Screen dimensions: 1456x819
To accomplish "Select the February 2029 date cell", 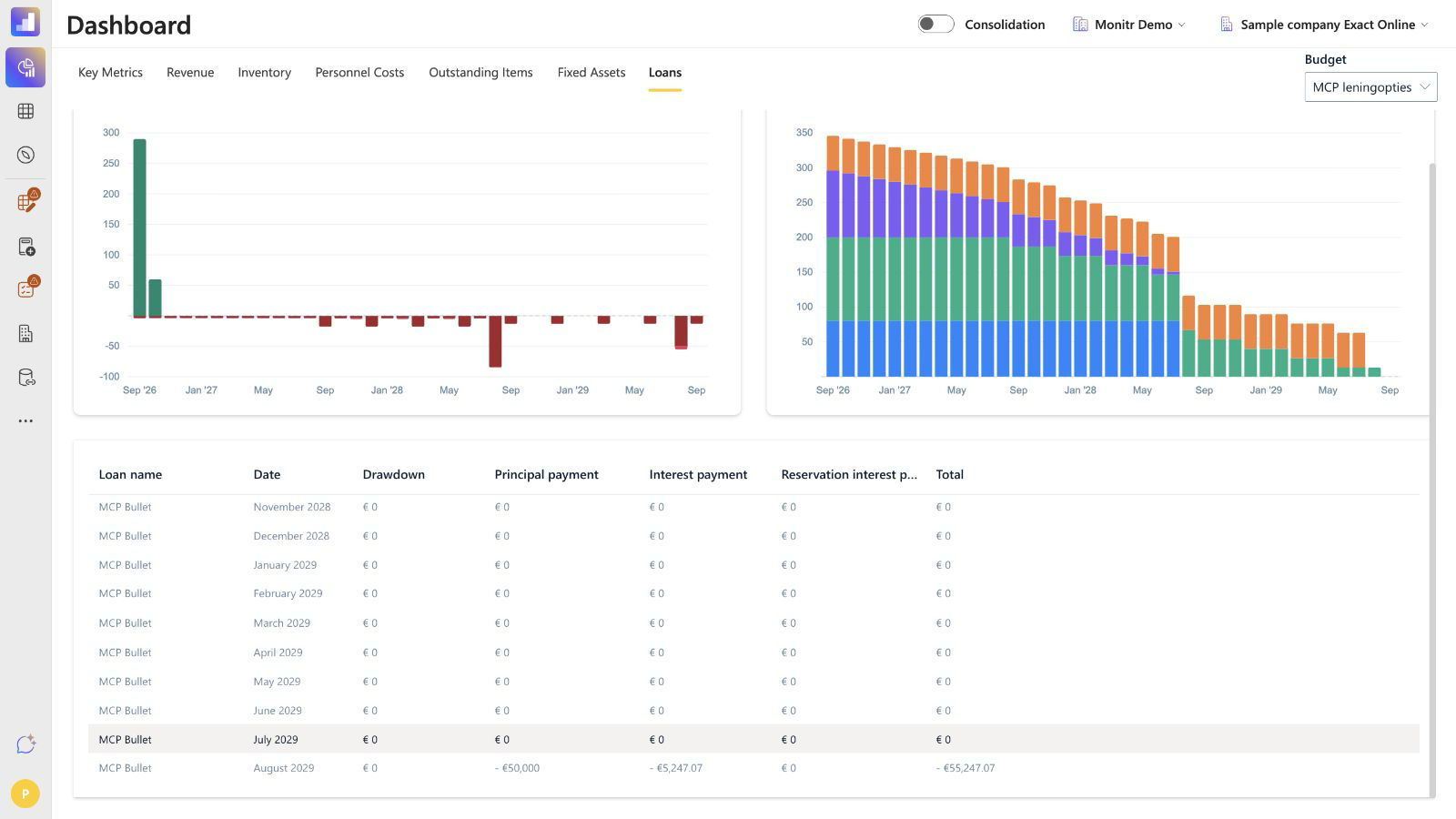I will coord(288,593).
